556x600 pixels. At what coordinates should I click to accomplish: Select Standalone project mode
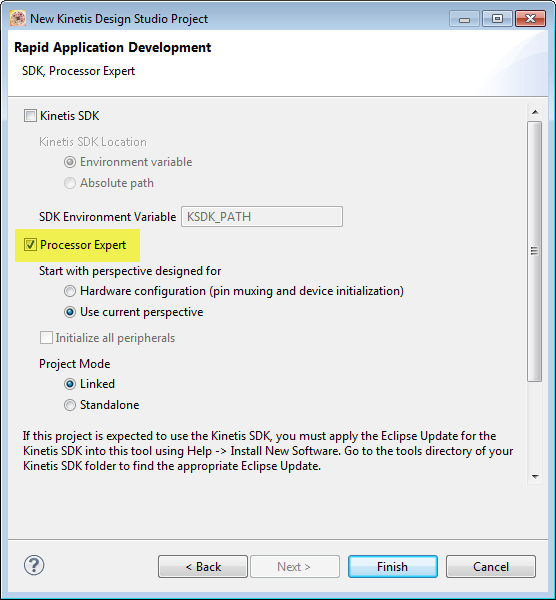70,405
